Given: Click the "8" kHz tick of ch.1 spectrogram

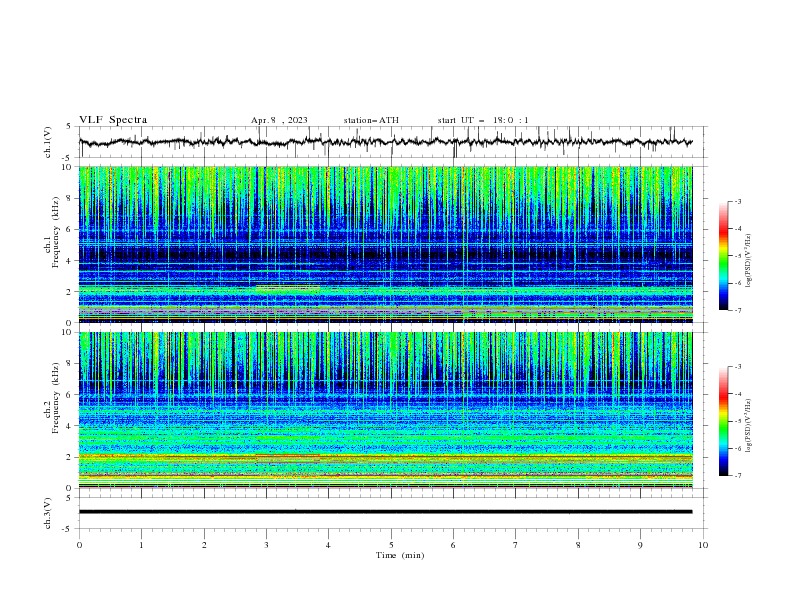Looking at the screenshot, I should [71, 198].
